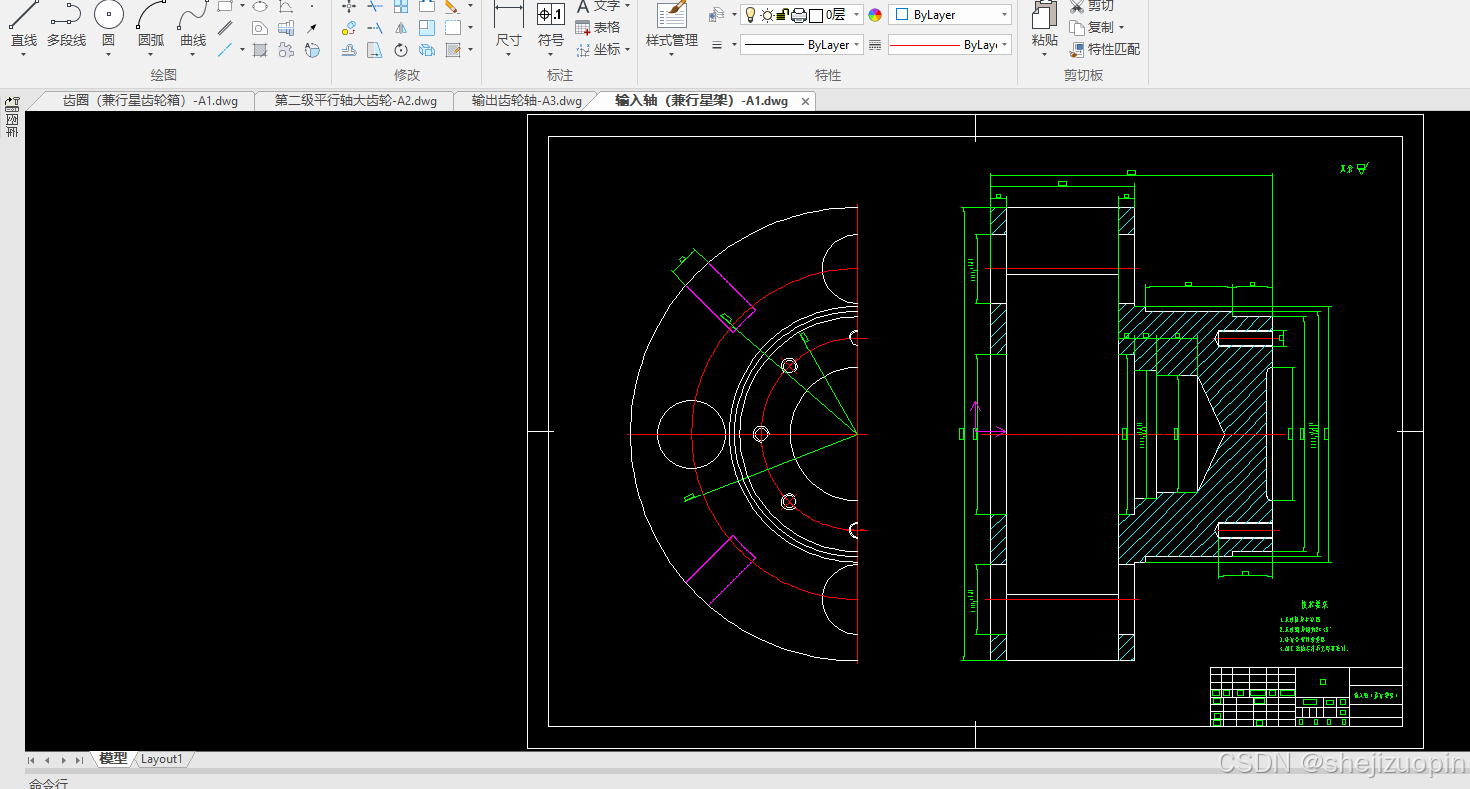Toggle the layer print printer icon
Screen dimensions: 1470x789
[799, 15]
